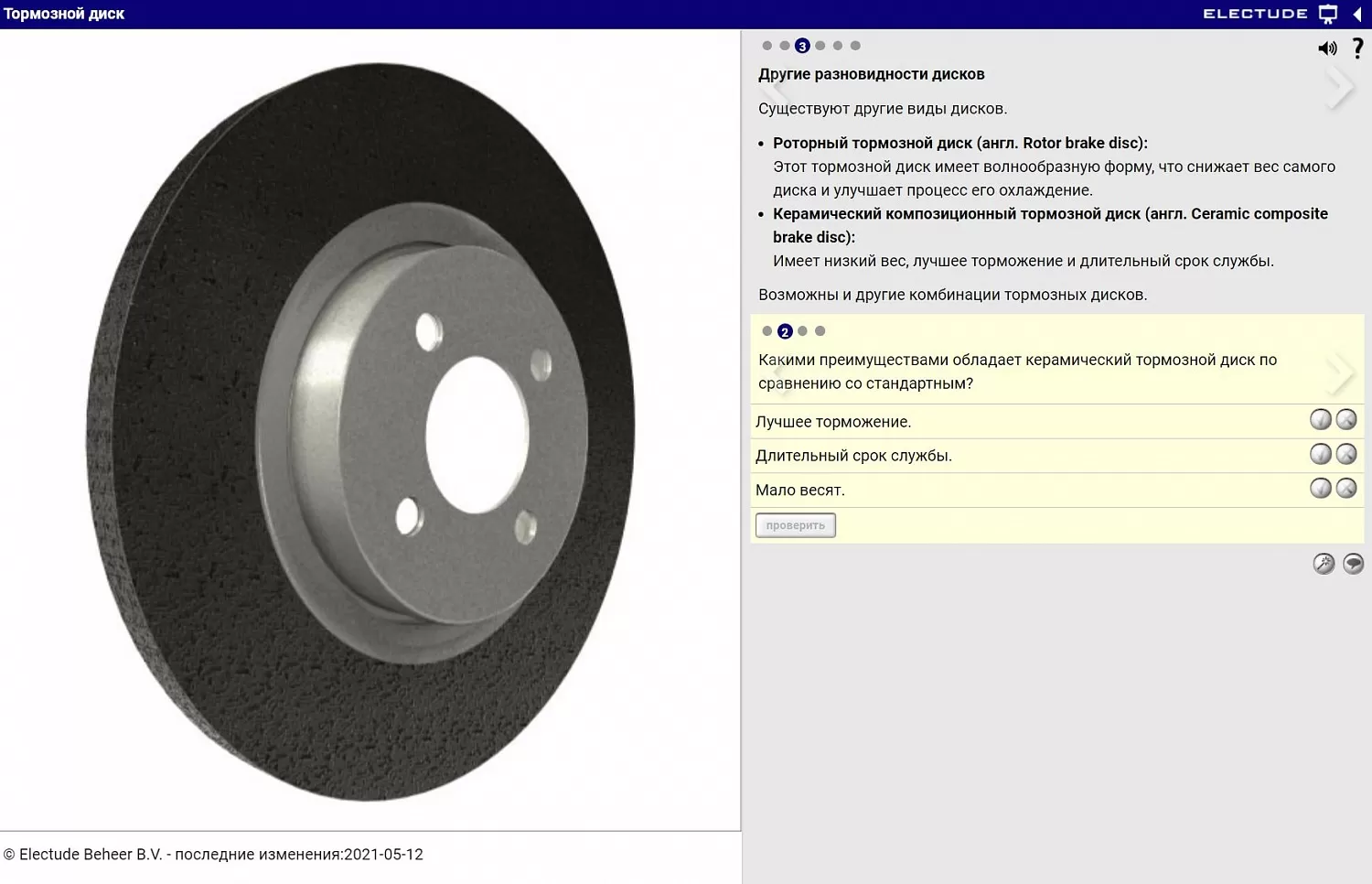
Task: Mark 'Длительный срок службы' as incorrect with cross
Action: pos(1346,454)
